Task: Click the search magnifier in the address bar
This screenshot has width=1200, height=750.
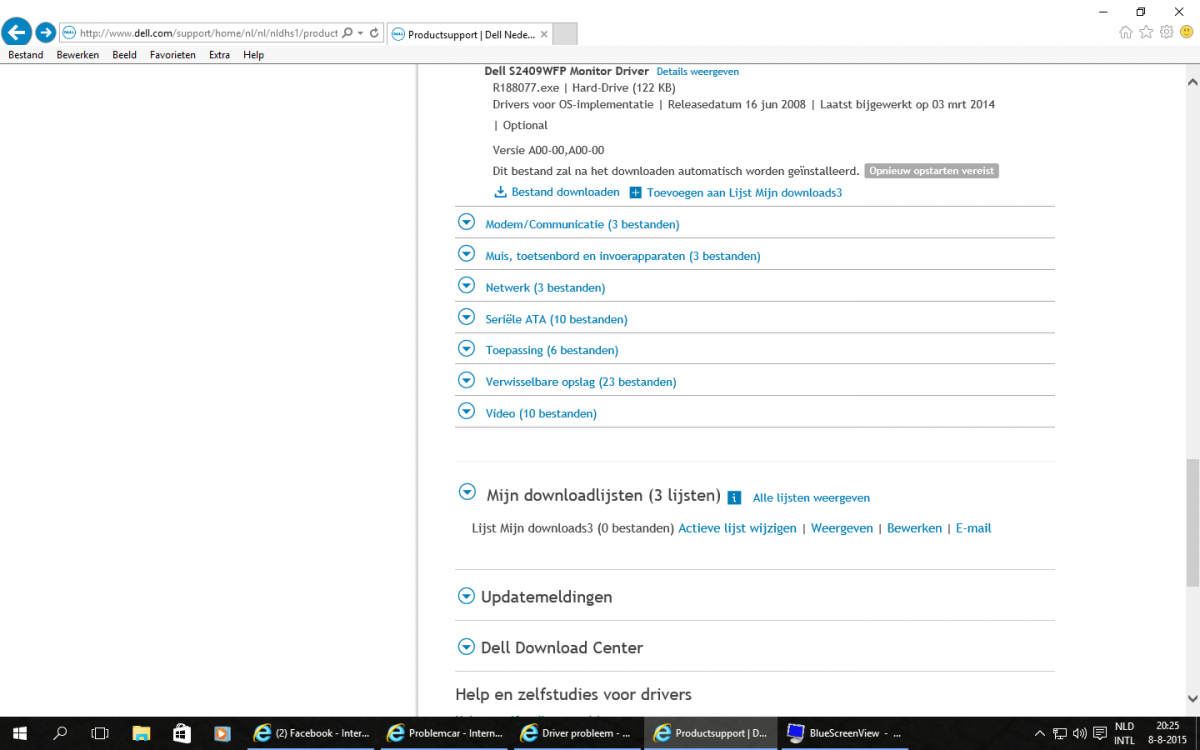Action: click(x=347, y=33)
